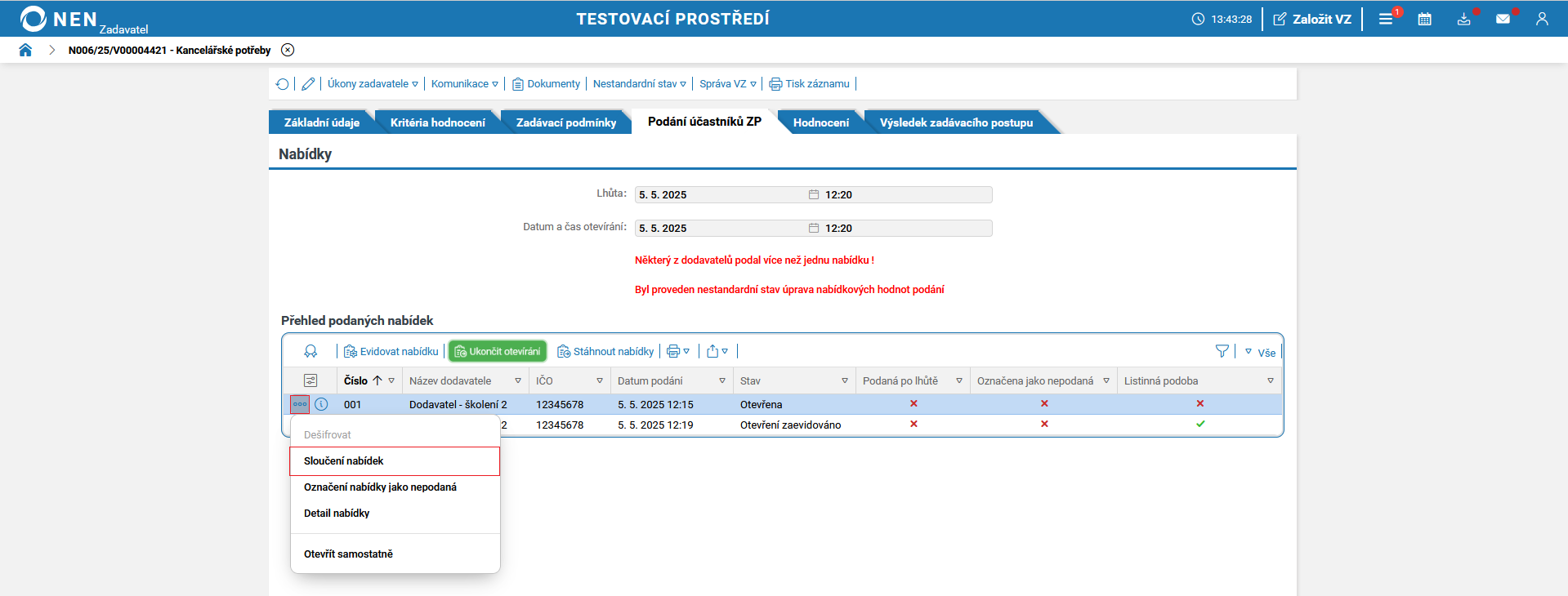The width and height of the screenshot is (1568, 596).
Task: Open the Listinná podoba column filter arrow
Action: 1271,381
